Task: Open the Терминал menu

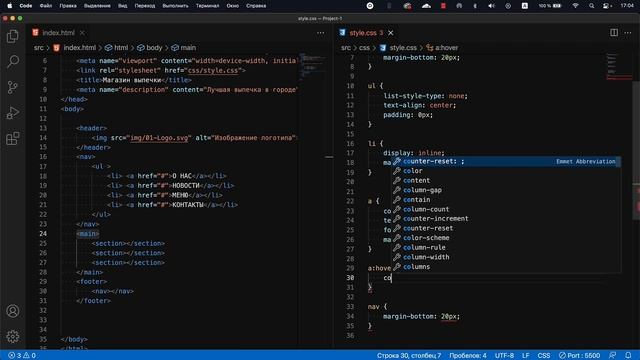Action: tap(207, 6)
